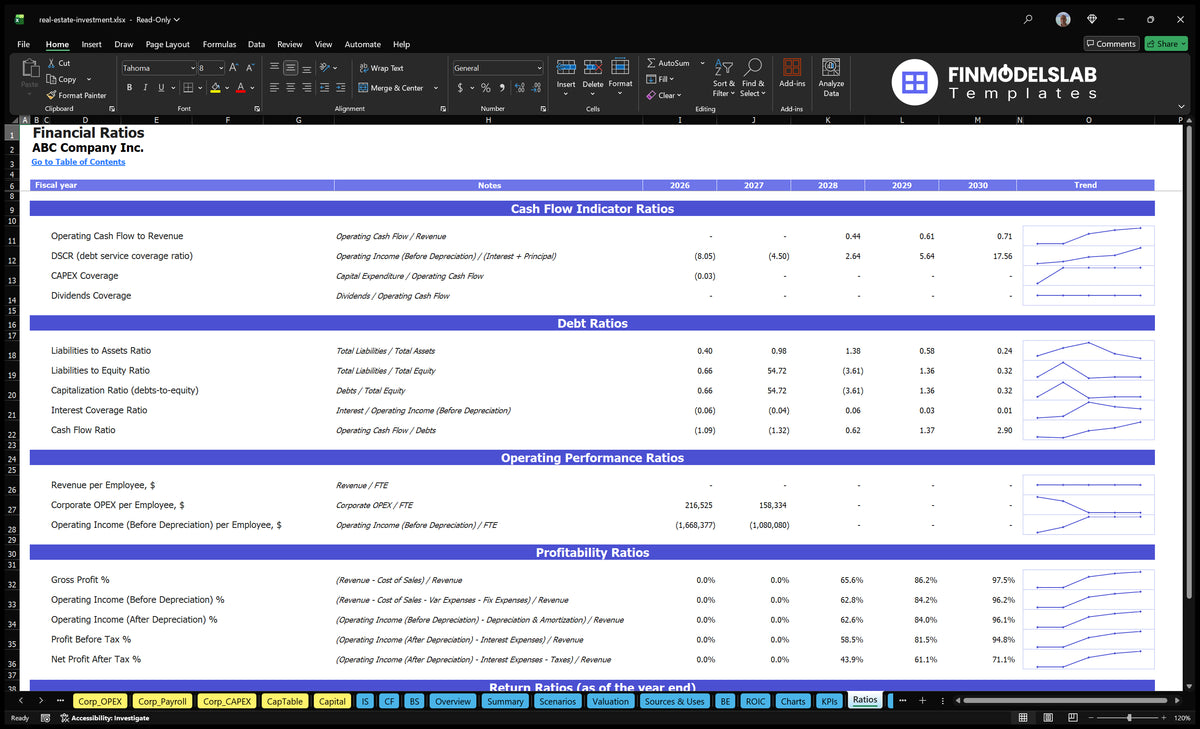The image size is (1200, 729).
Task: Open the yellow Fill Color swatch
Action: click(x=215, y=88)
